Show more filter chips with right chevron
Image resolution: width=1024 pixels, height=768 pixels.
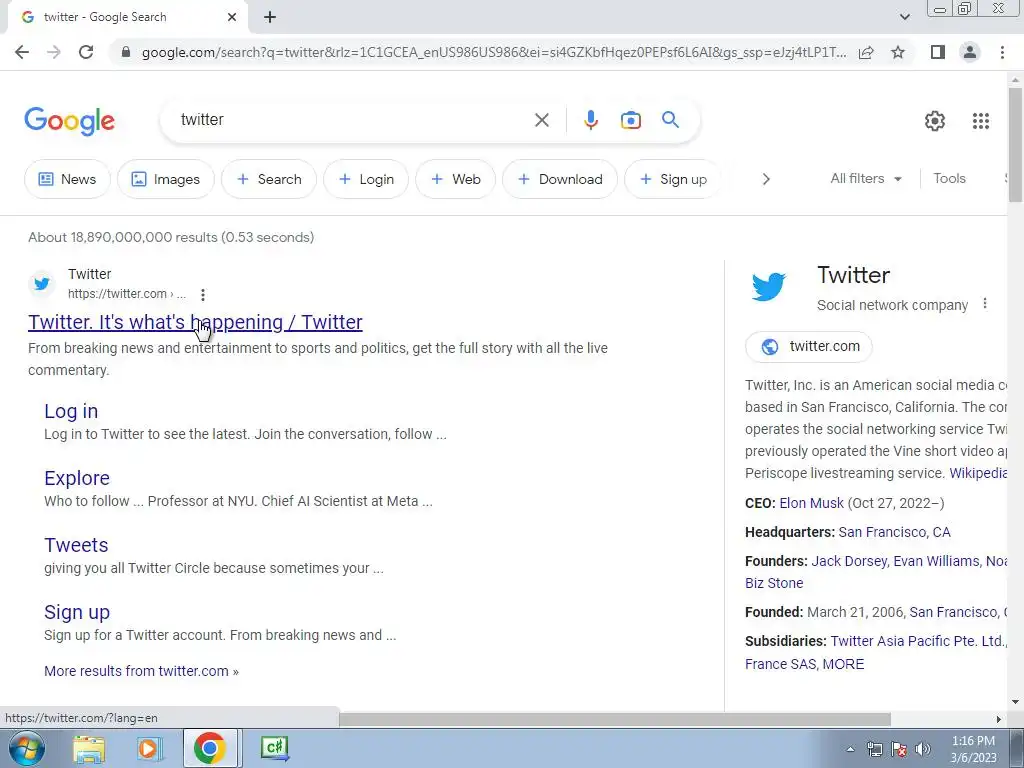point(766,179)
